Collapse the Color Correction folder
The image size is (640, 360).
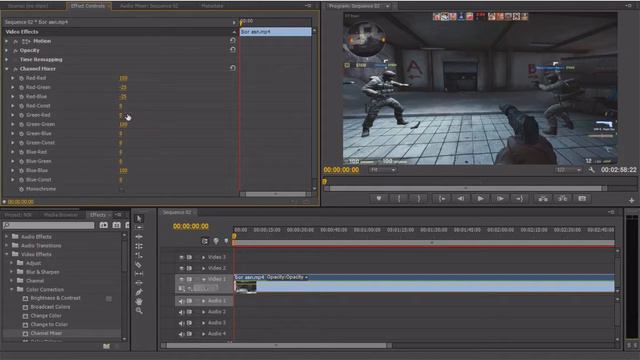11,289
